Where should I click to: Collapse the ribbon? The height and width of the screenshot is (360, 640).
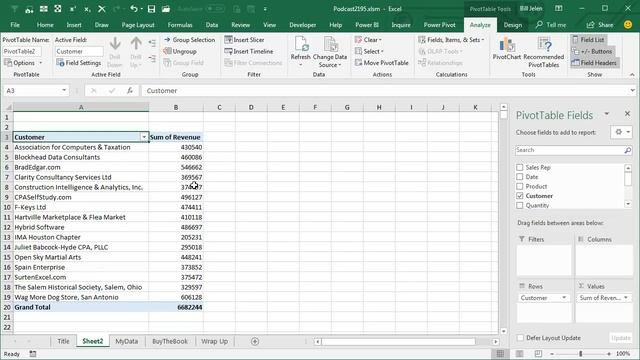point(632,75)
